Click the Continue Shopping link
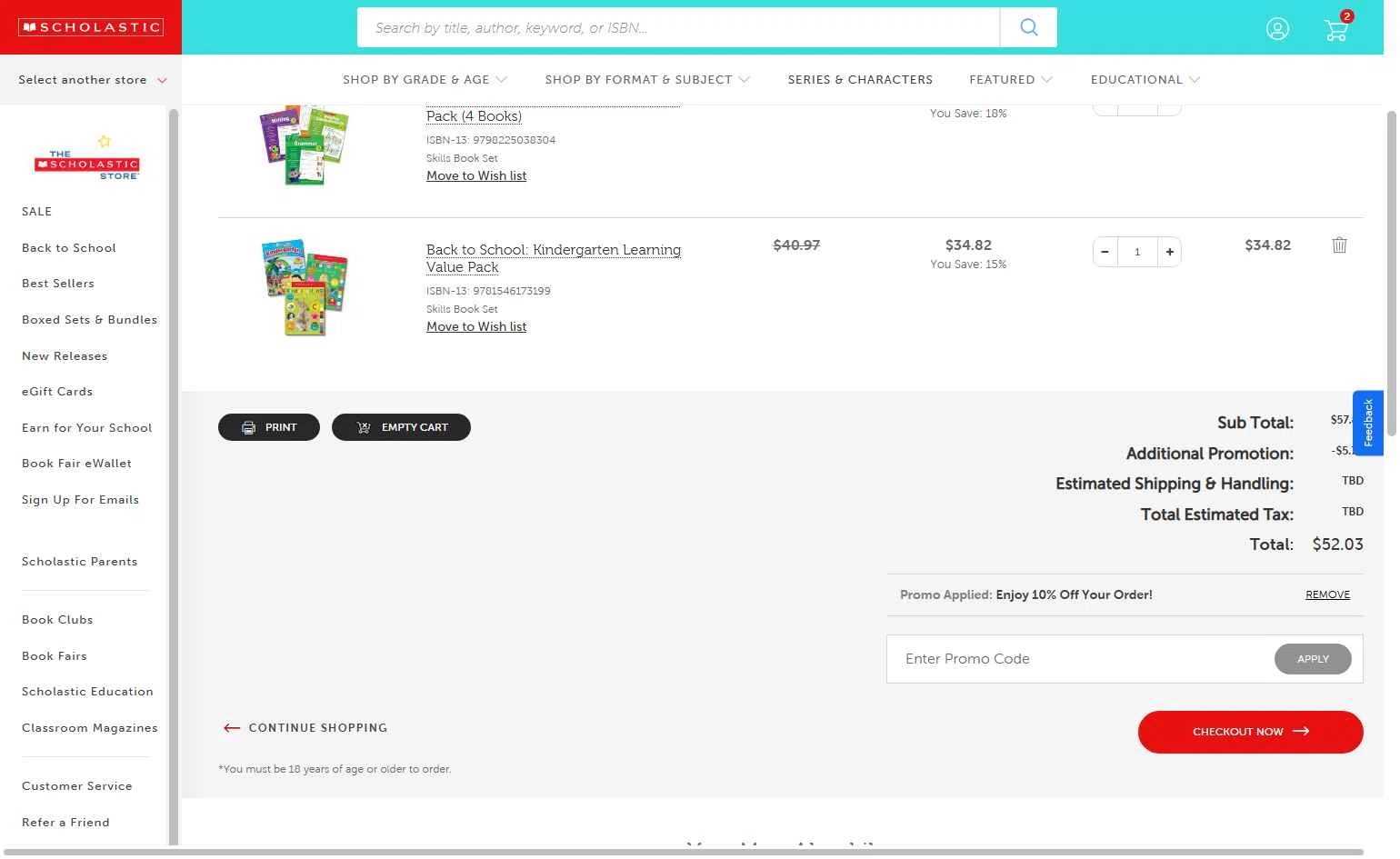Screen dimensions: 1400x859 pos(305,728)
